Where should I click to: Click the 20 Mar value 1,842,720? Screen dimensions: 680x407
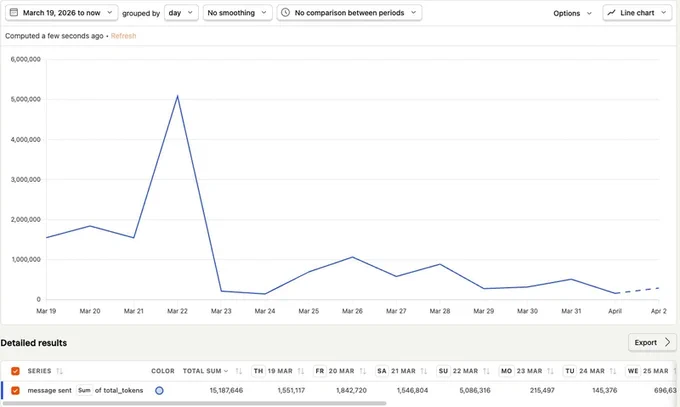[351, 391]
